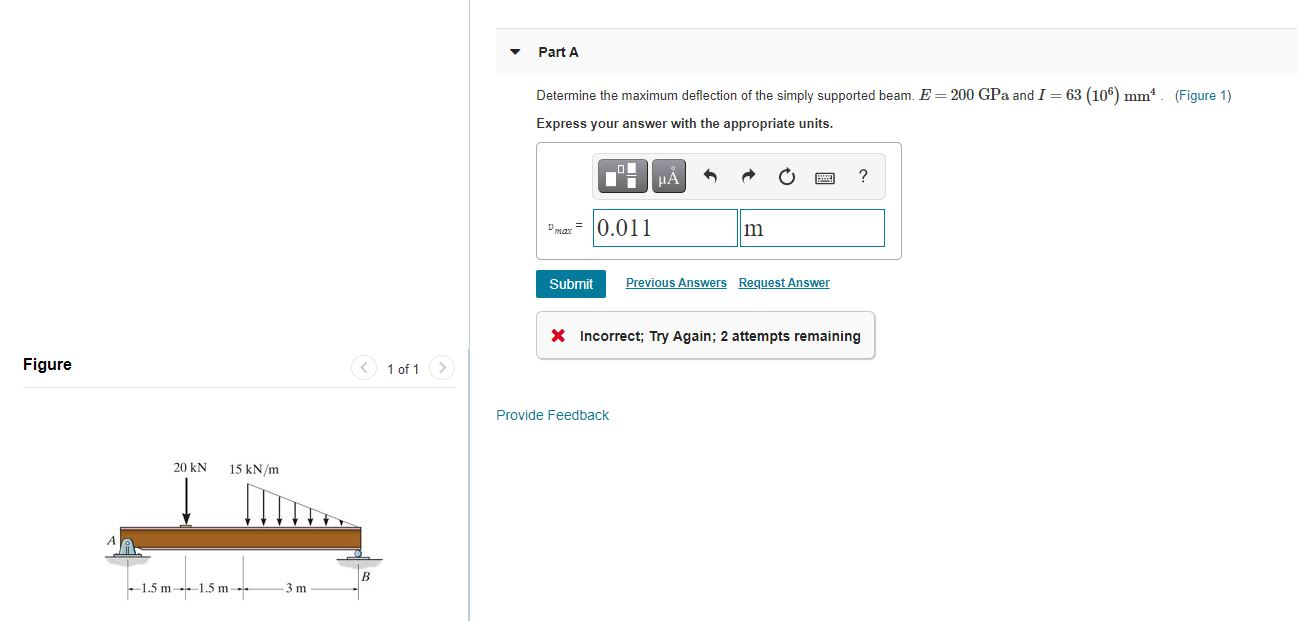
Task: Collapse the Part A section
Action: 513,51
